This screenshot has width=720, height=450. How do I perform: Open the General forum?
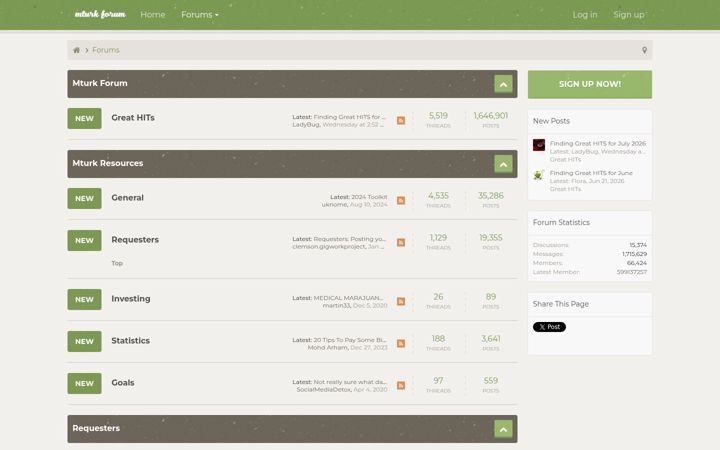point(127,197)
